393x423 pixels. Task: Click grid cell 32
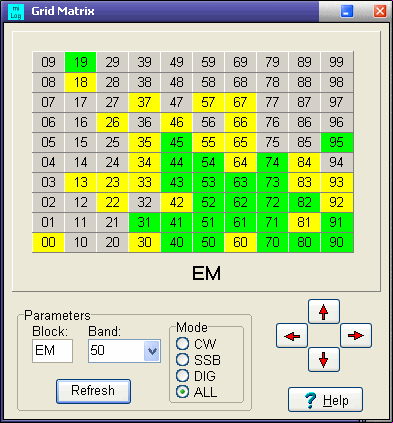click(144, 202)
